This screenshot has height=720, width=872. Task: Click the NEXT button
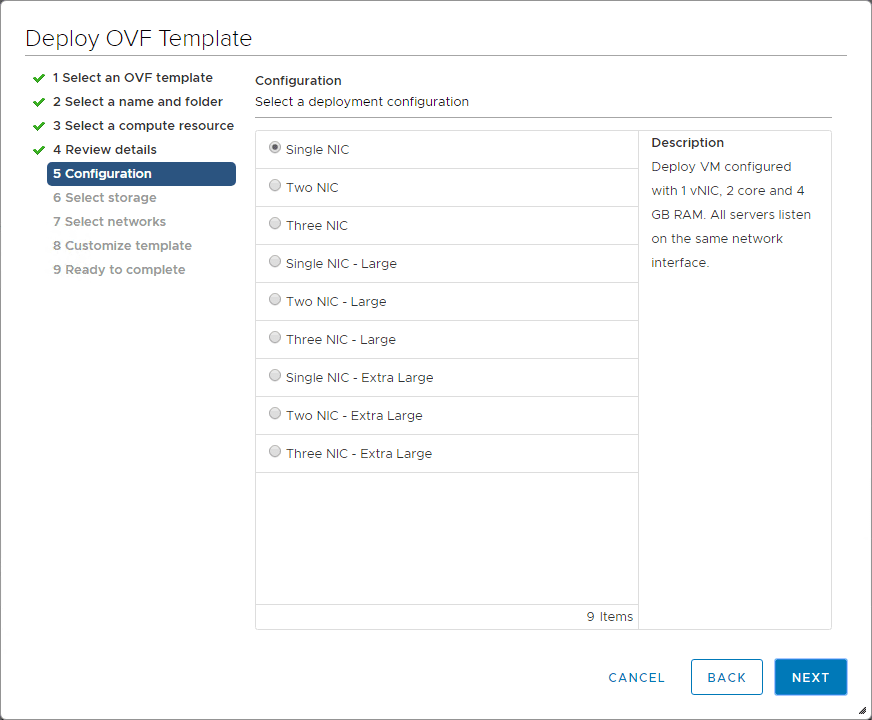[x=810, y=677]
